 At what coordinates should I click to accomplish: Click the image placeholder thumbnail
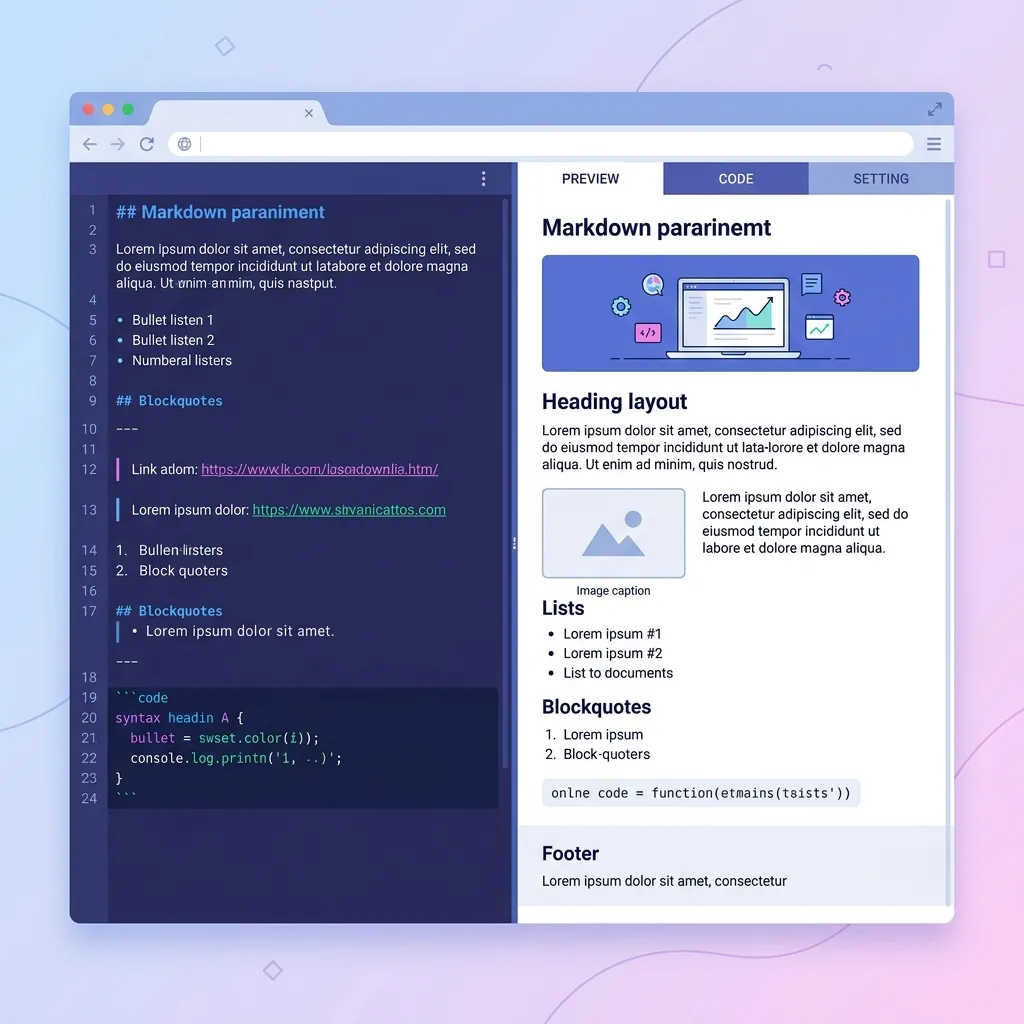pos(613,533)
